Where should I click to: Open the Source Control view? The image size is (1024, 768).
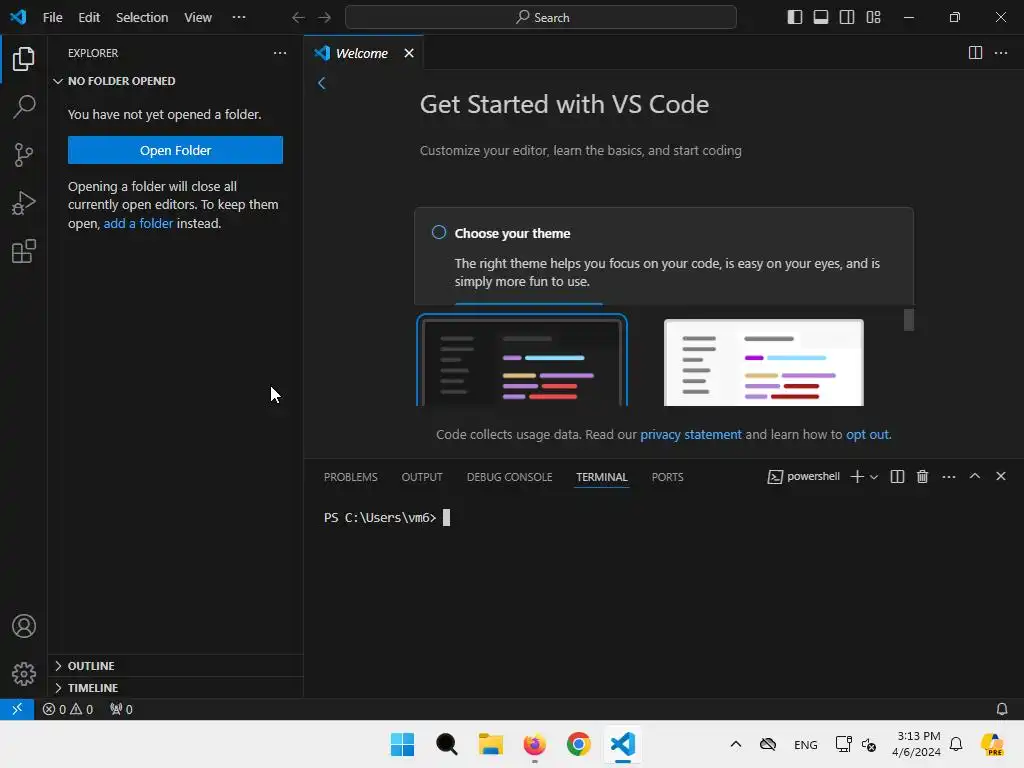(24, 155)
